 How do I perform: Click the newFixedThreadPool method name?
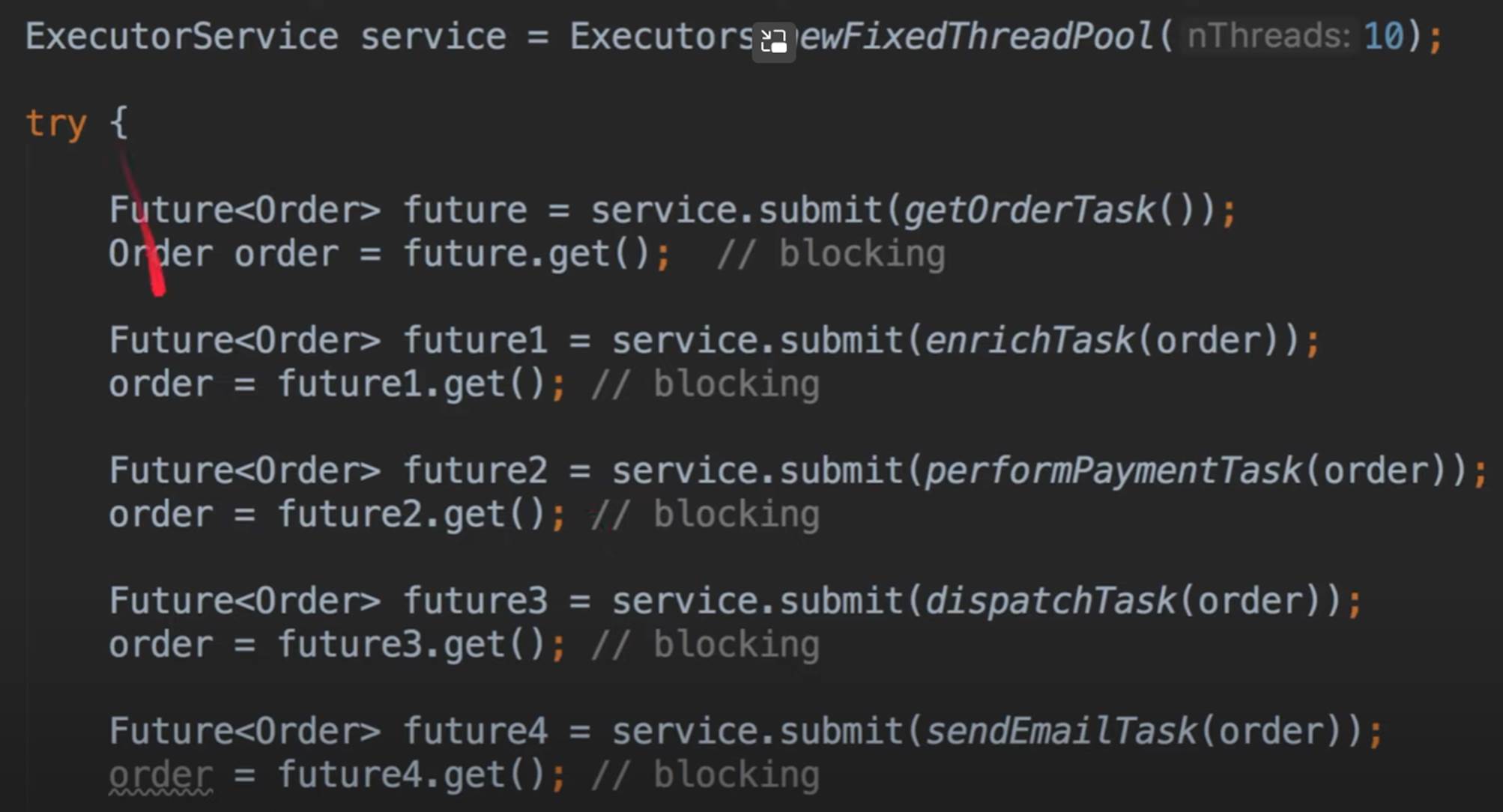pos(974,36)
